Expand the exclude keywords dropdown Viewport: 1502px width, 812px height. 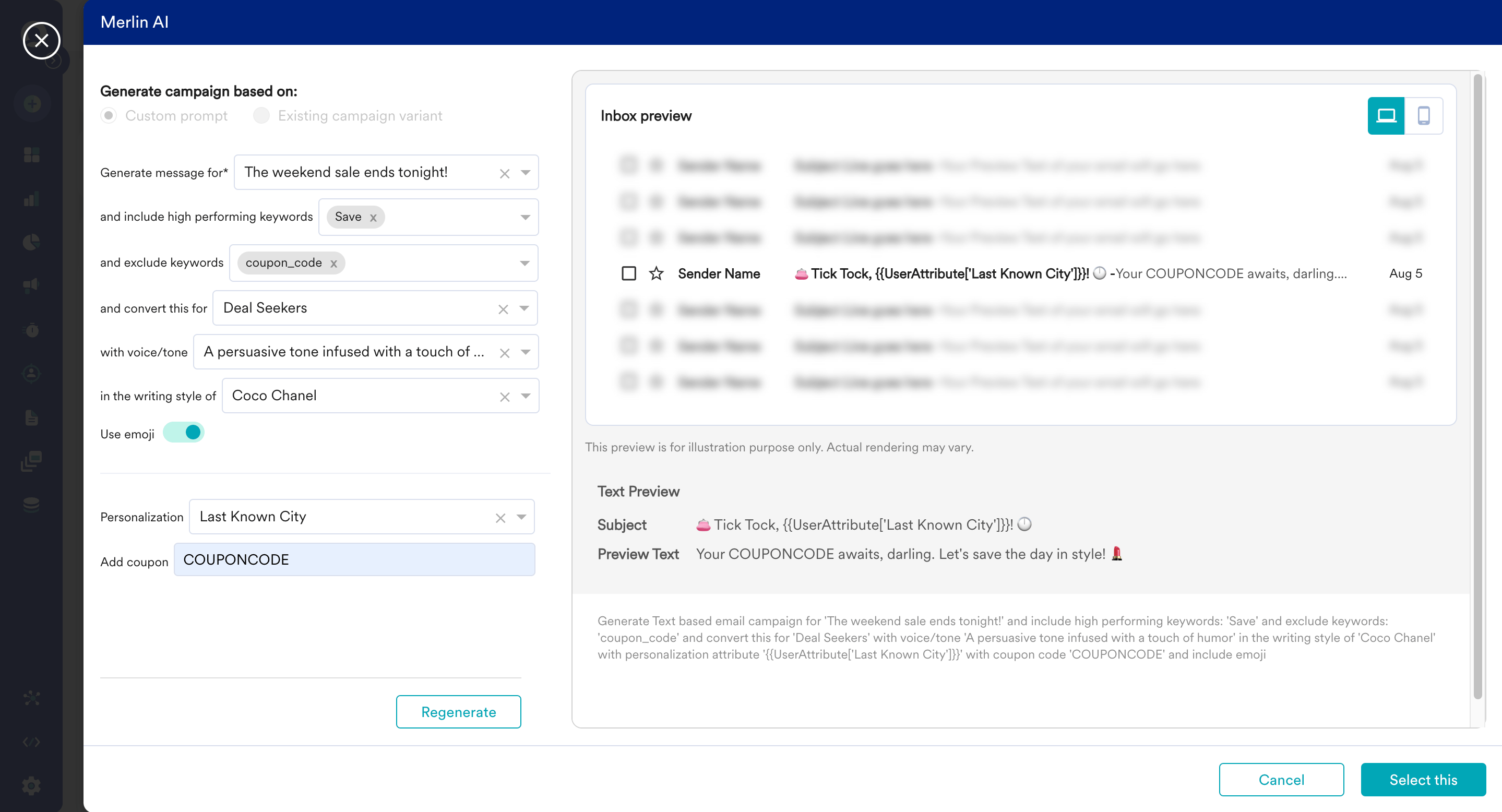[525, 264]
